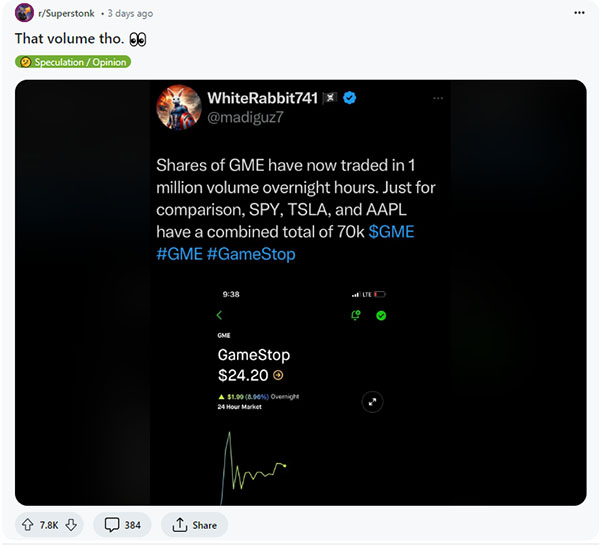Tap the expand chart fullscreen icon
The image size is (600, 546).
click(x=372, y=402)
